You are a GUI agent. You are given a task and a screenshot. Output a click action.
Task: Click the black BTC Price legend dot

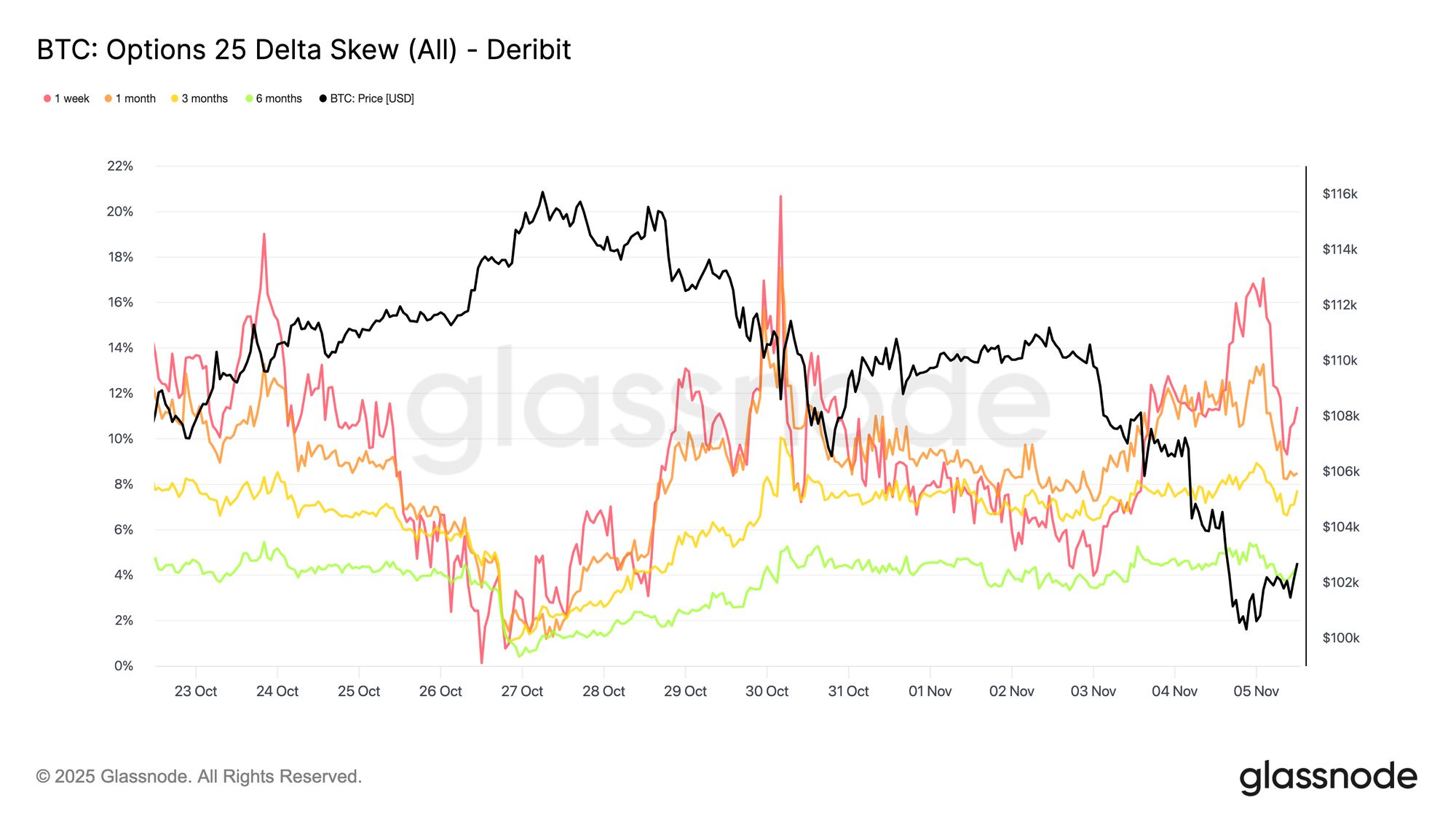click(323, 99)
